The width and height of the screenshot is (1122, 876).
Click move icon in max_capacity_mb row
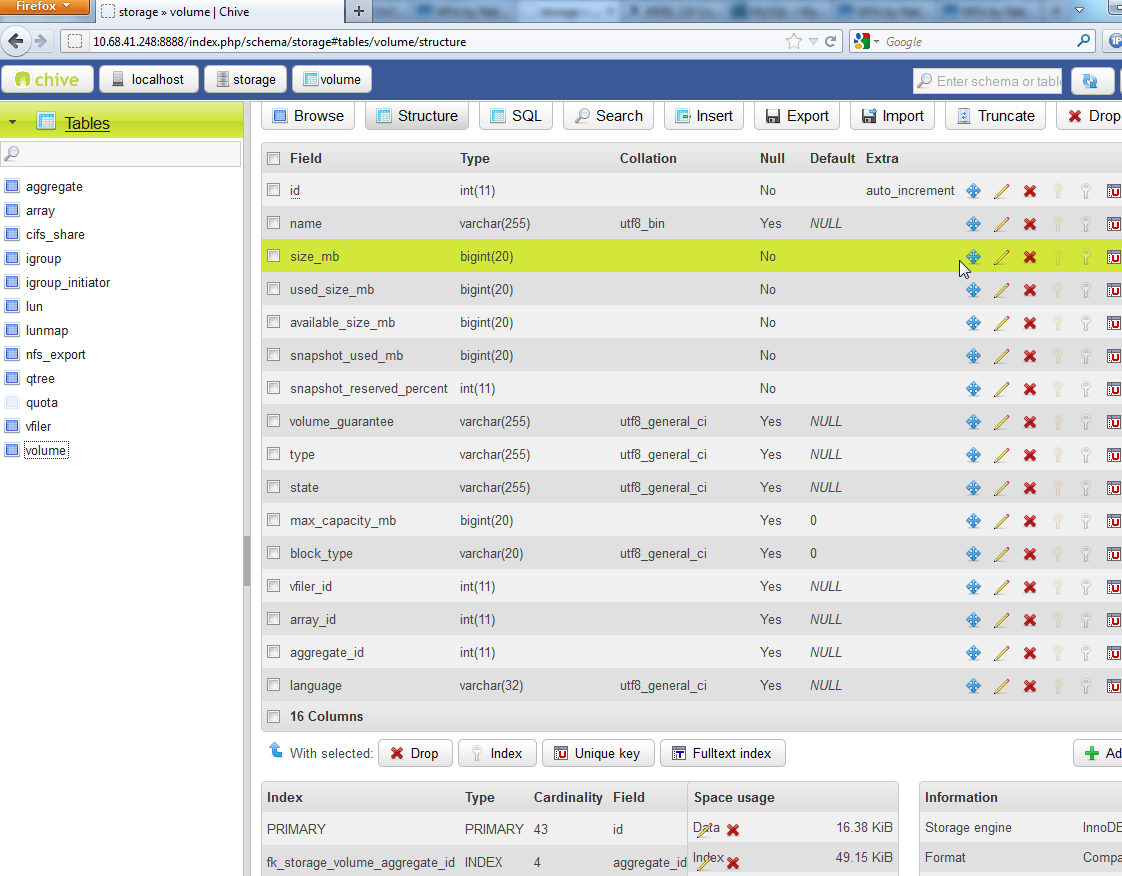[x=973, y=520]
